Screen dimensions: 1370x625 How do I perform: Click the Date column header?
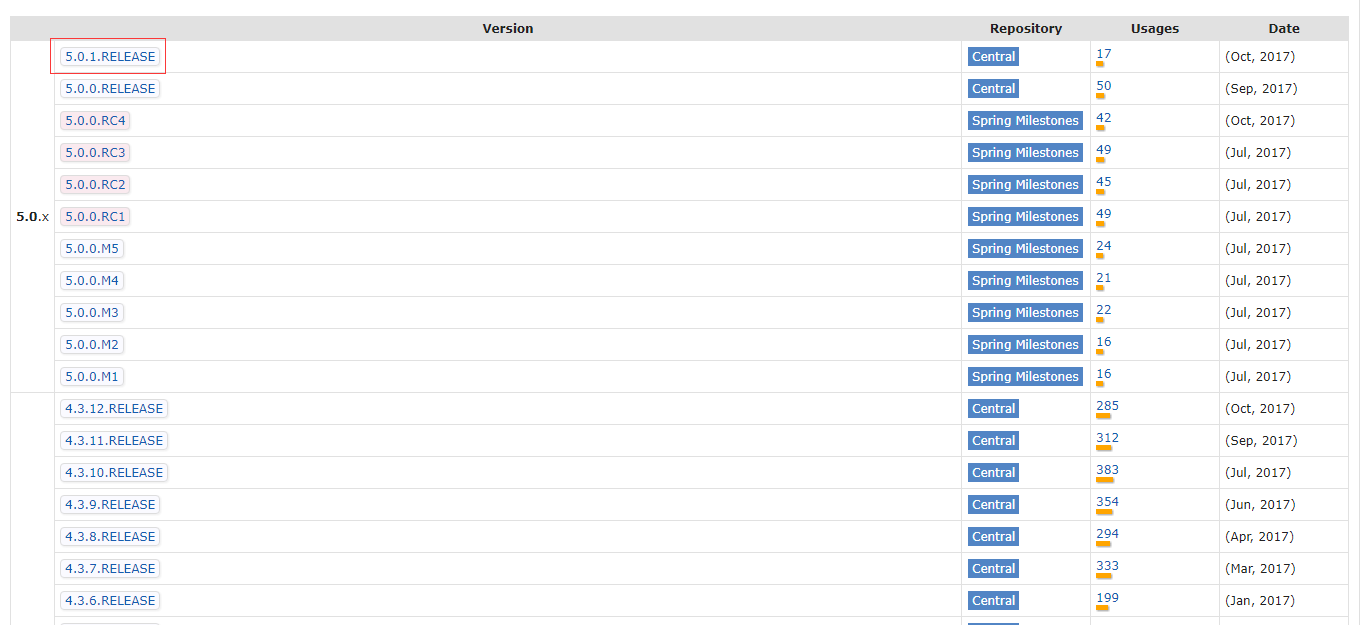pyautogui.click(x=1284, y=29)
